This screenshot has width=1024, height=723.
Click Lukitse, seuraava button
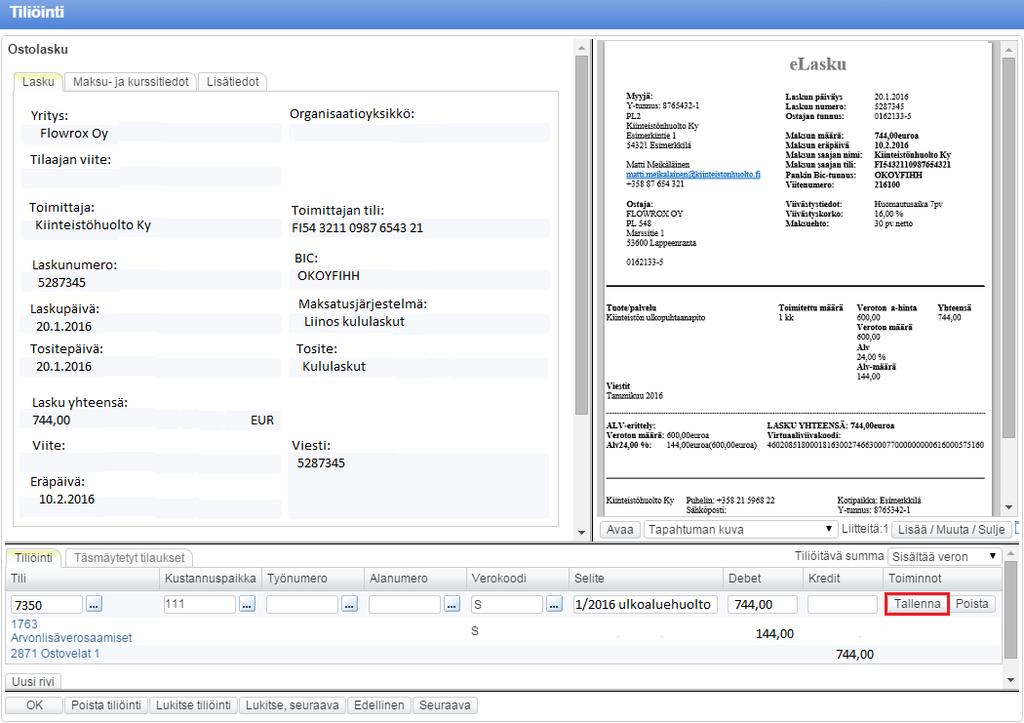tap(292, 705)
